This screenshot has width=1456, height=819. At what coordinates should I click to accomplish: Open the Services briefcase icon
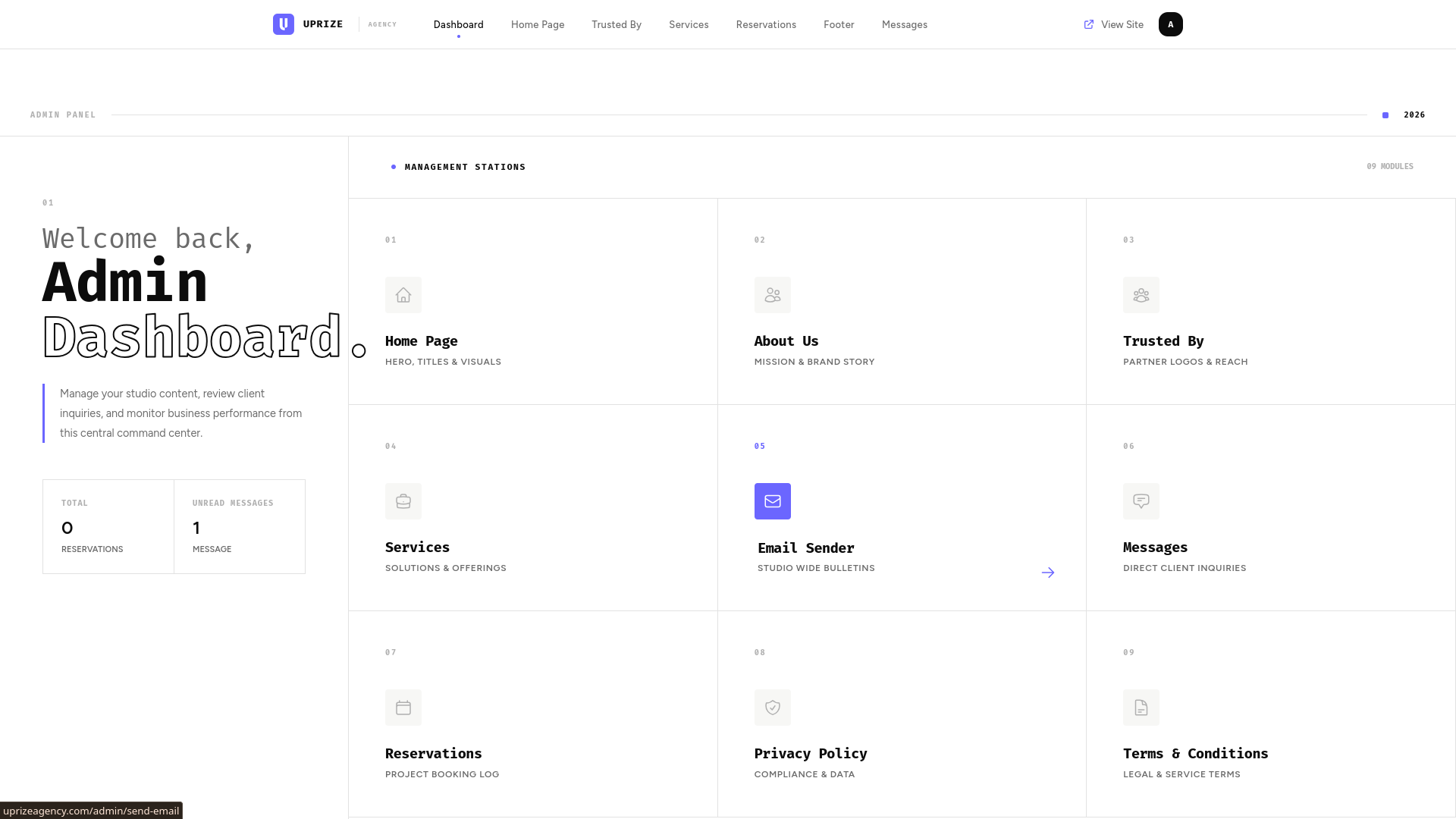(403, 501)
